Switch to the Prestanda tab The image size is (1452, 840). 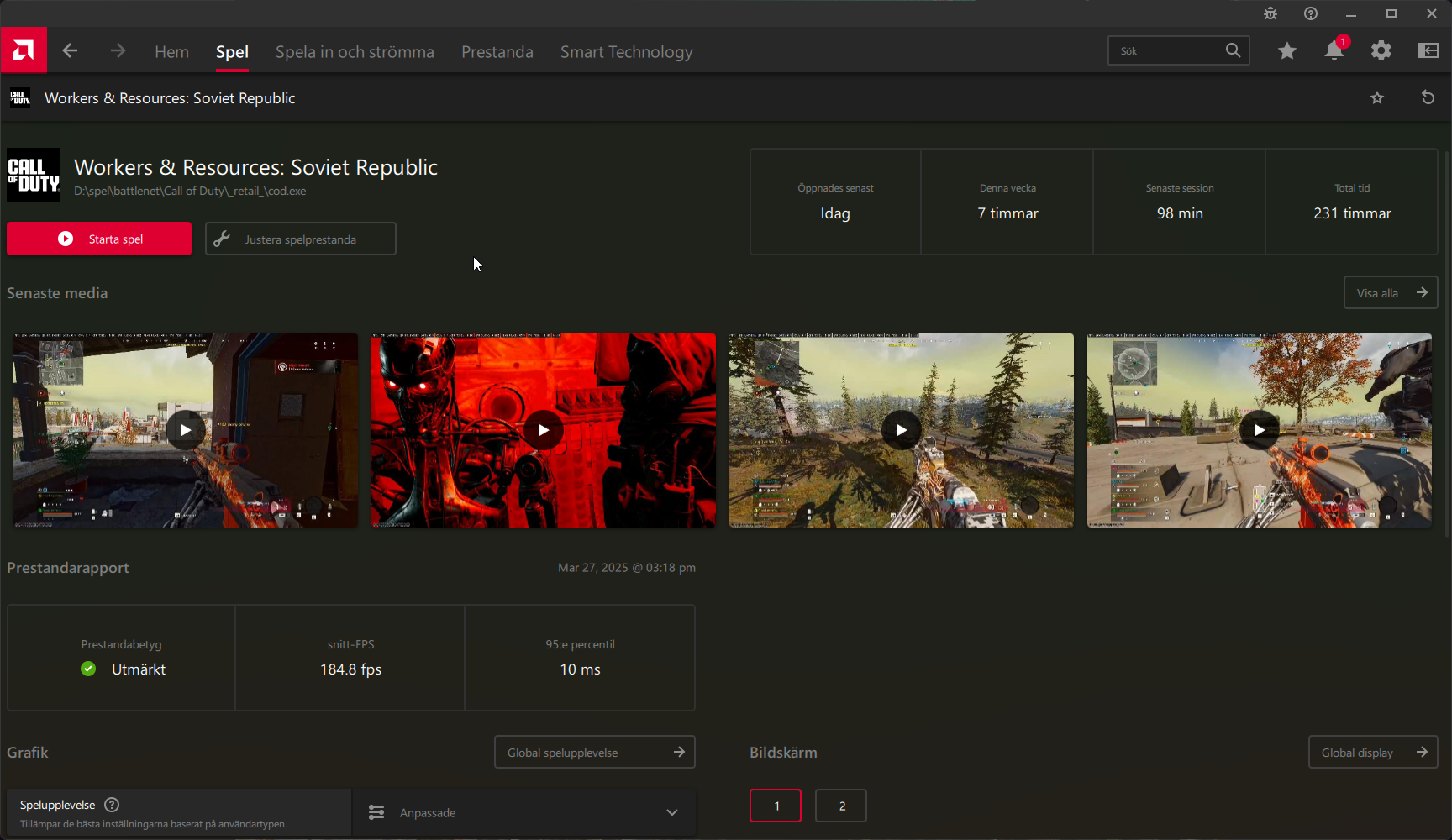497,52
